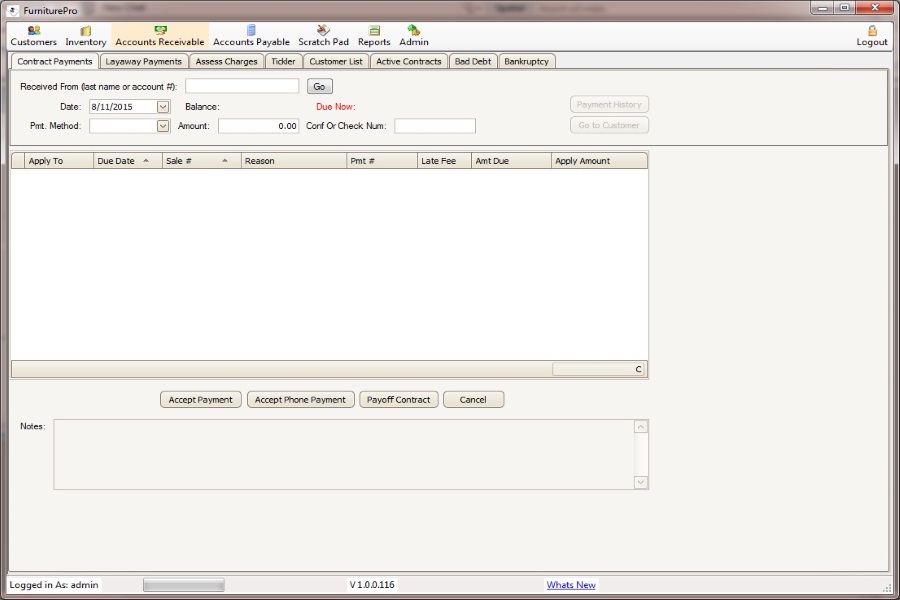
Task: Click the Notes scrollbar up arrow
Action: (x=641, y=427)
